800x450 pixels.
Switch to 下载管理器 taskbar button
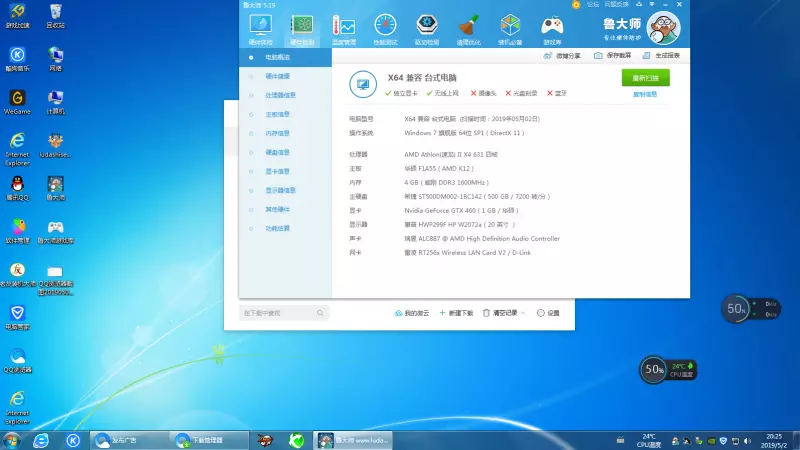[209, 440]
